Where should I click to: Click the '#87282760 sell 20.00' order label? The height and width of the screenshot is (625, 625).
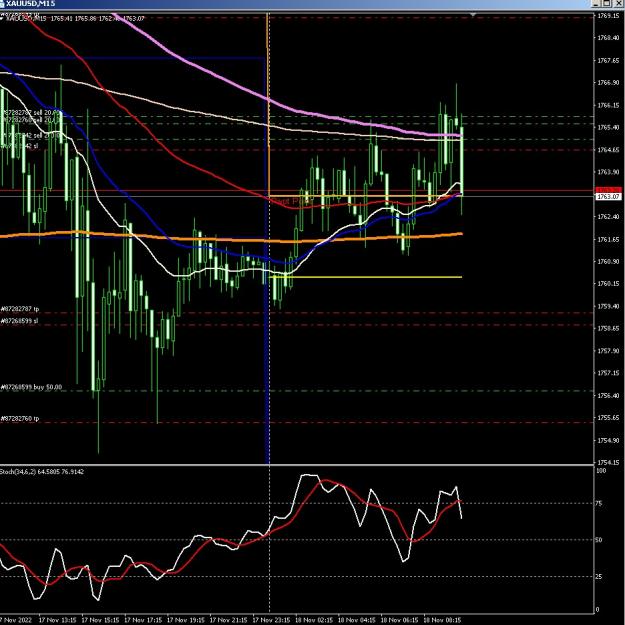tap(31, 120)
